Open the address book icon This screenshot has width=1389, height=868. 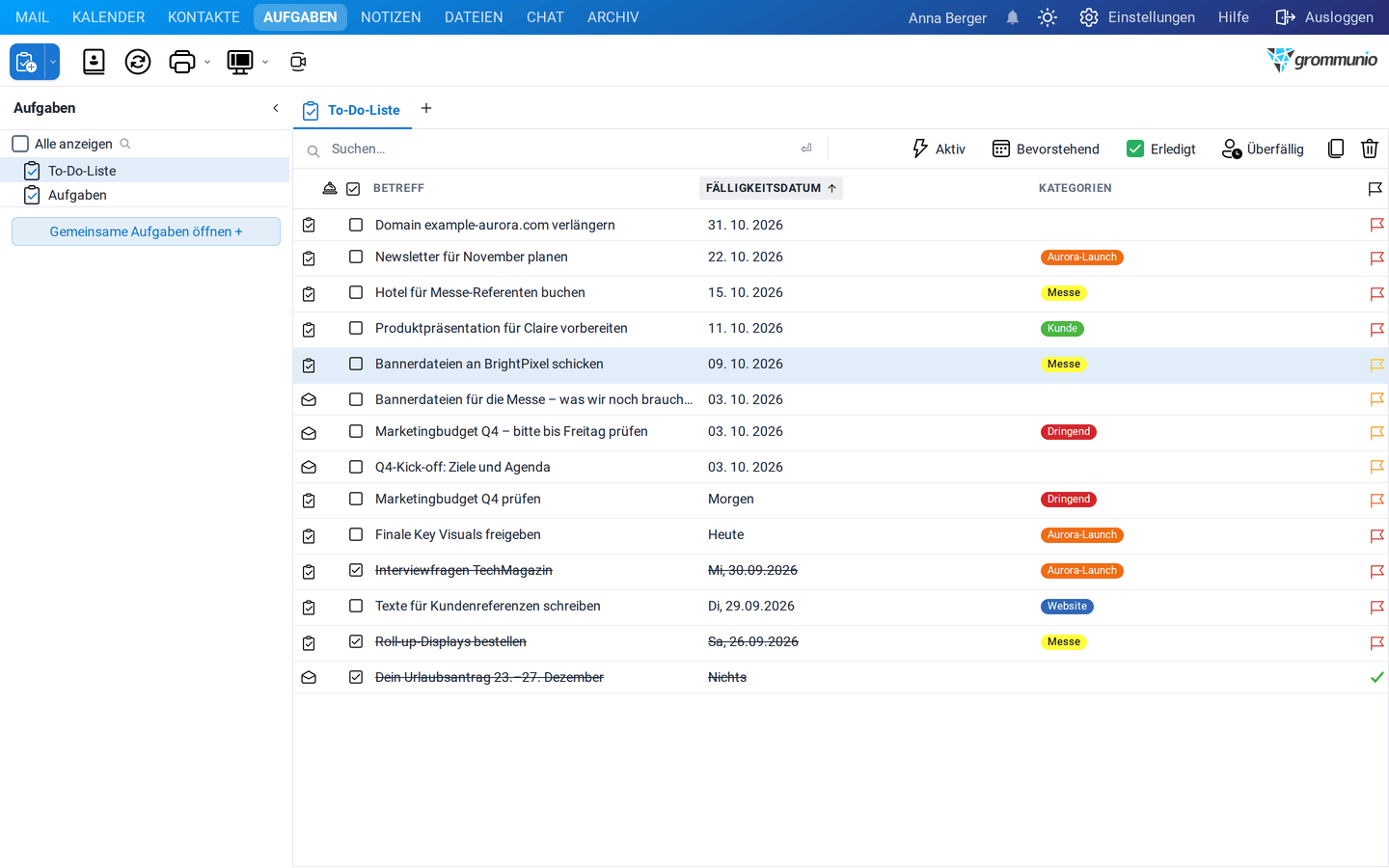[94, 62]
